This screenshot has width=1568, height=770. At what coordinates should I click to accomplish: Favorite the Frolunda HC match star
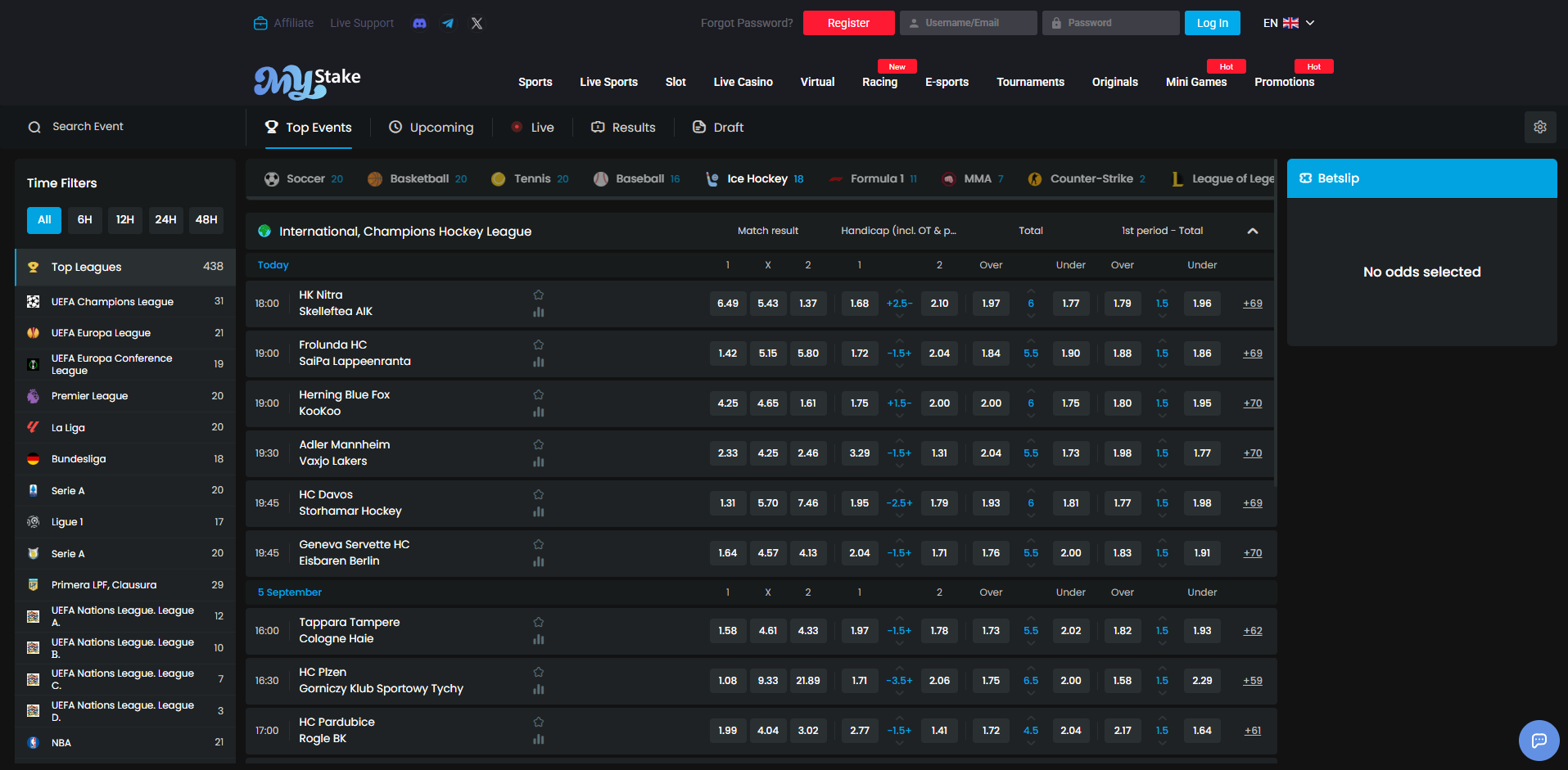click(x=538, y=344)
